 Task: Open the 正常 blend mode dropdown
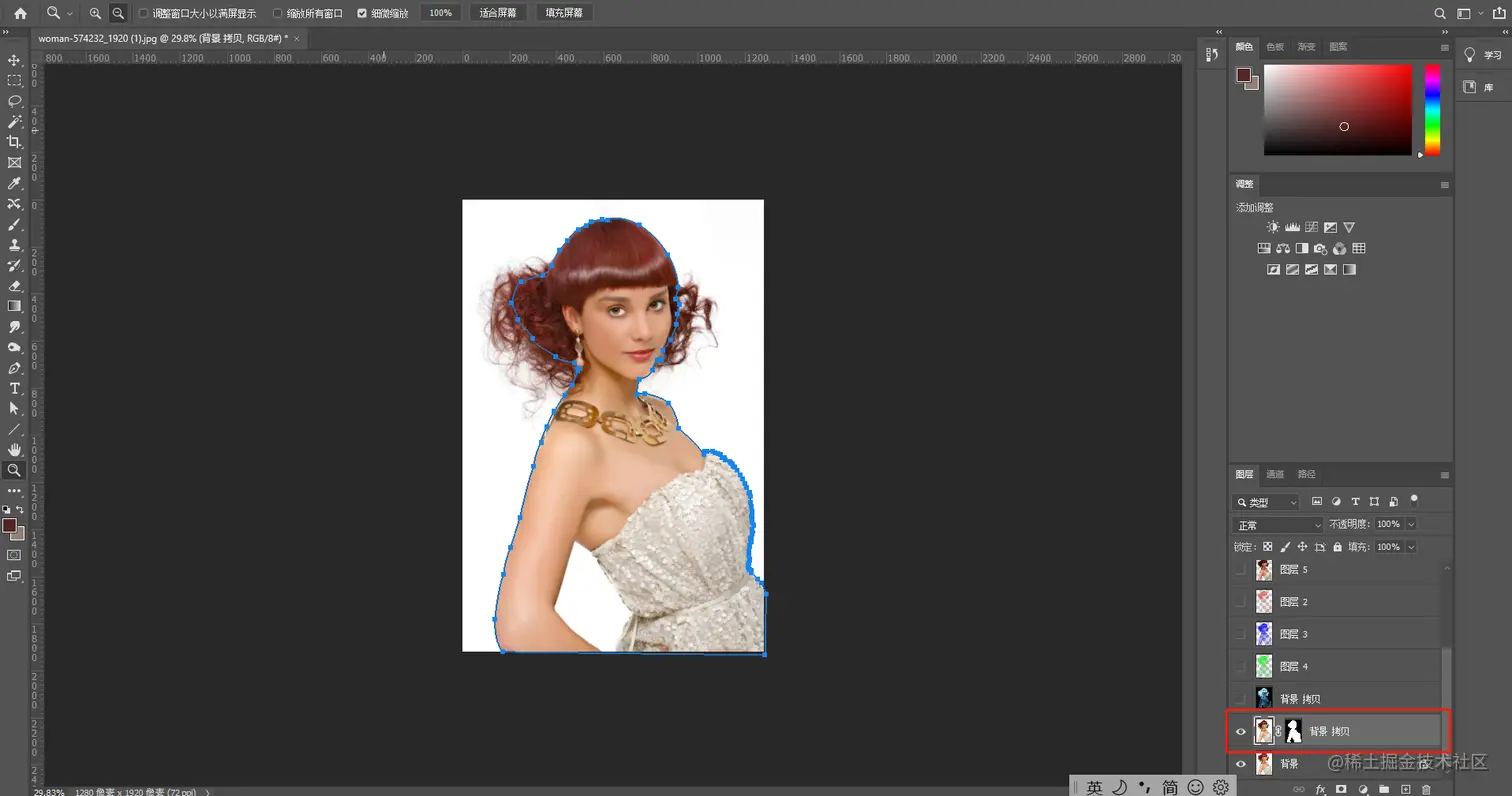click(1279, 525)
